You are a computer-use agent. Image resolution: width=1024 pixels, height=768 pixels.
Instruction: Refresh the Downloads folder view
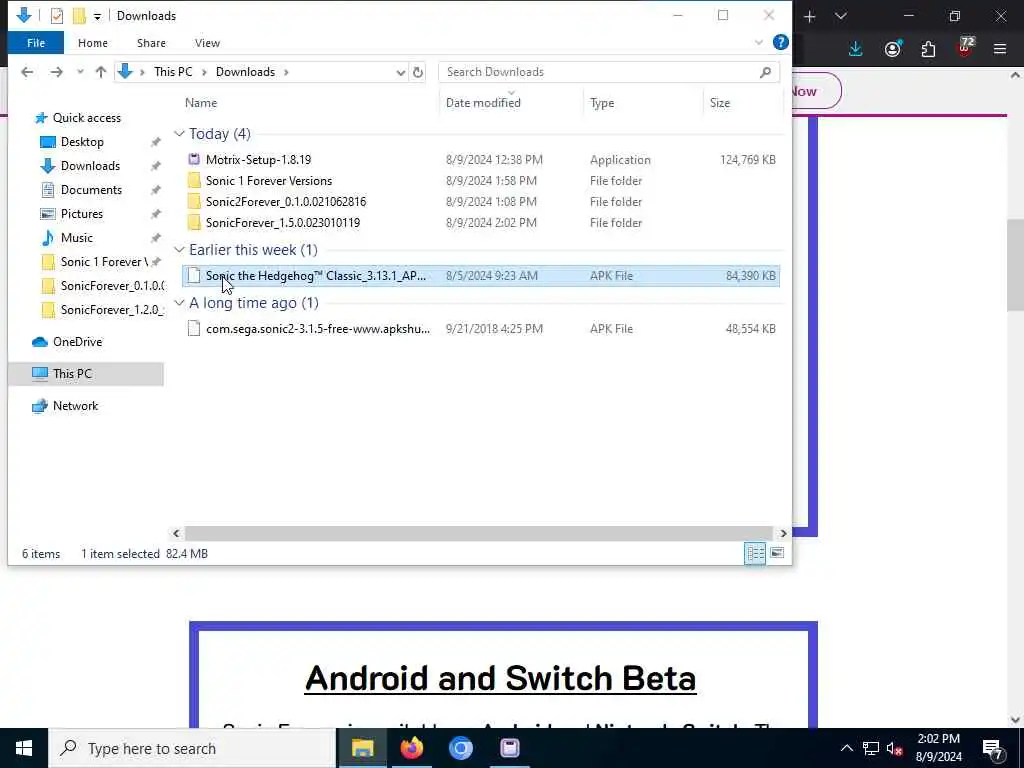pyautogui.click(x=418, y=72)
